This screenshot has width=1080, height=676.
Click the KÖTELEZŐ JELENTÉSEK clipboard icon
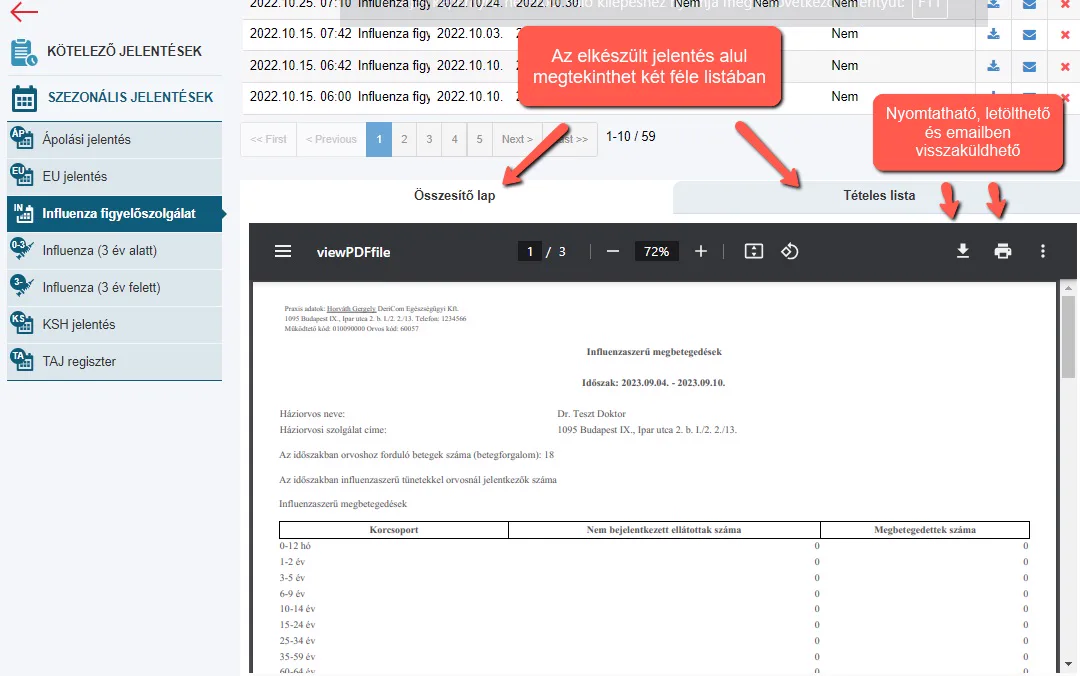click(24, 53)
